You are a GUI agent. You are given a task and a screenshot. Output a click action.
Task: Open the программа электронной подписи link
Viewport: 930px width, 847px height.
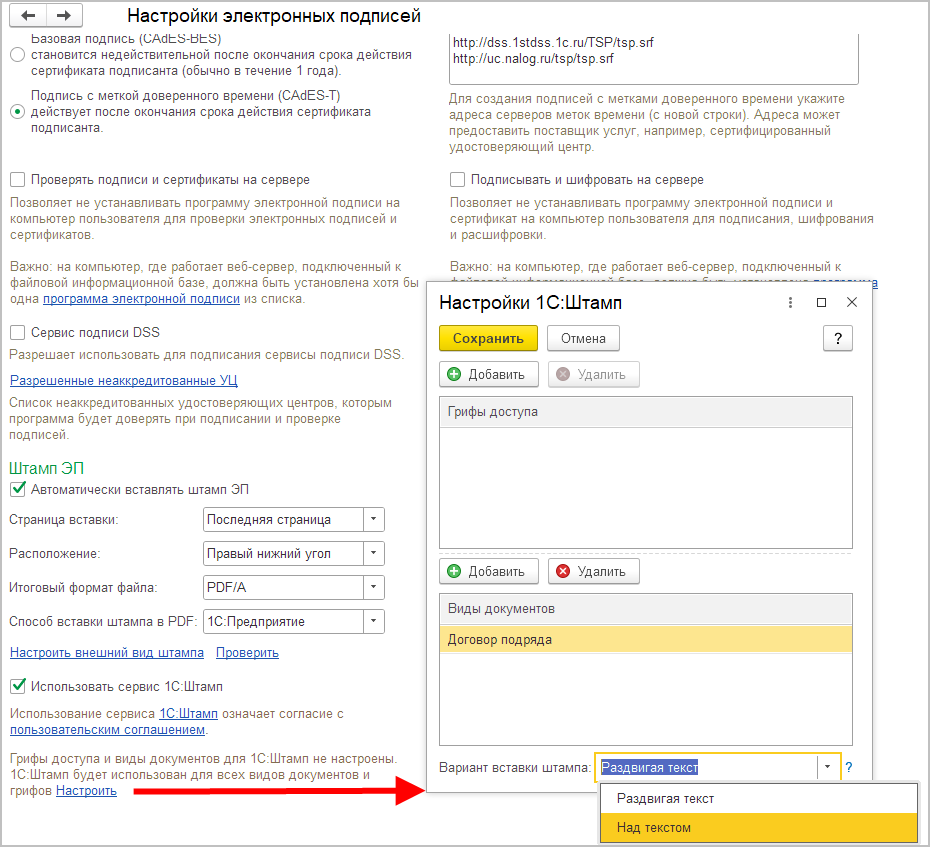pos(141,299)
